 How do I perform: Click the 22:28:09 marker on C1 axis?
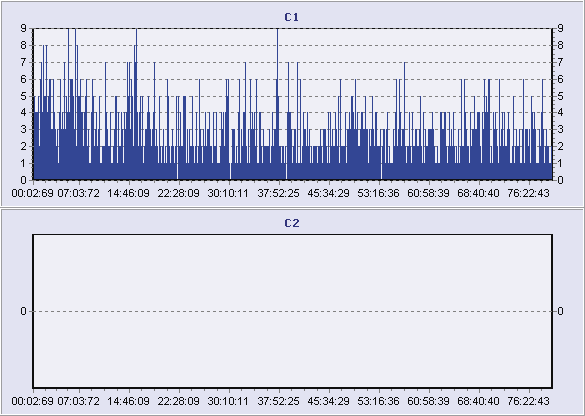tap(178, 193)
